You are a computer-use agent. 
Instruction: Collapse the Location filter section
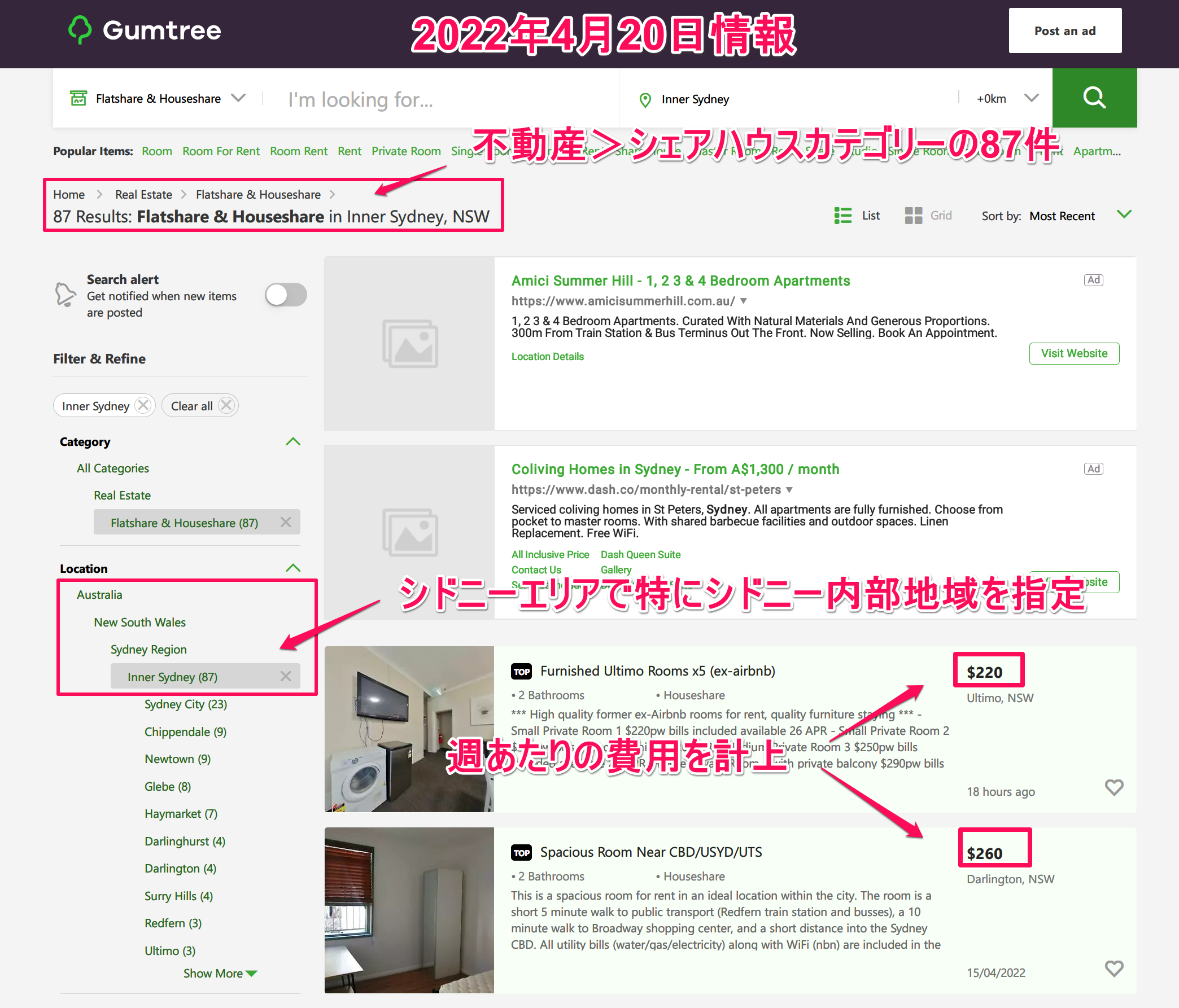click(x=292, y=568)
